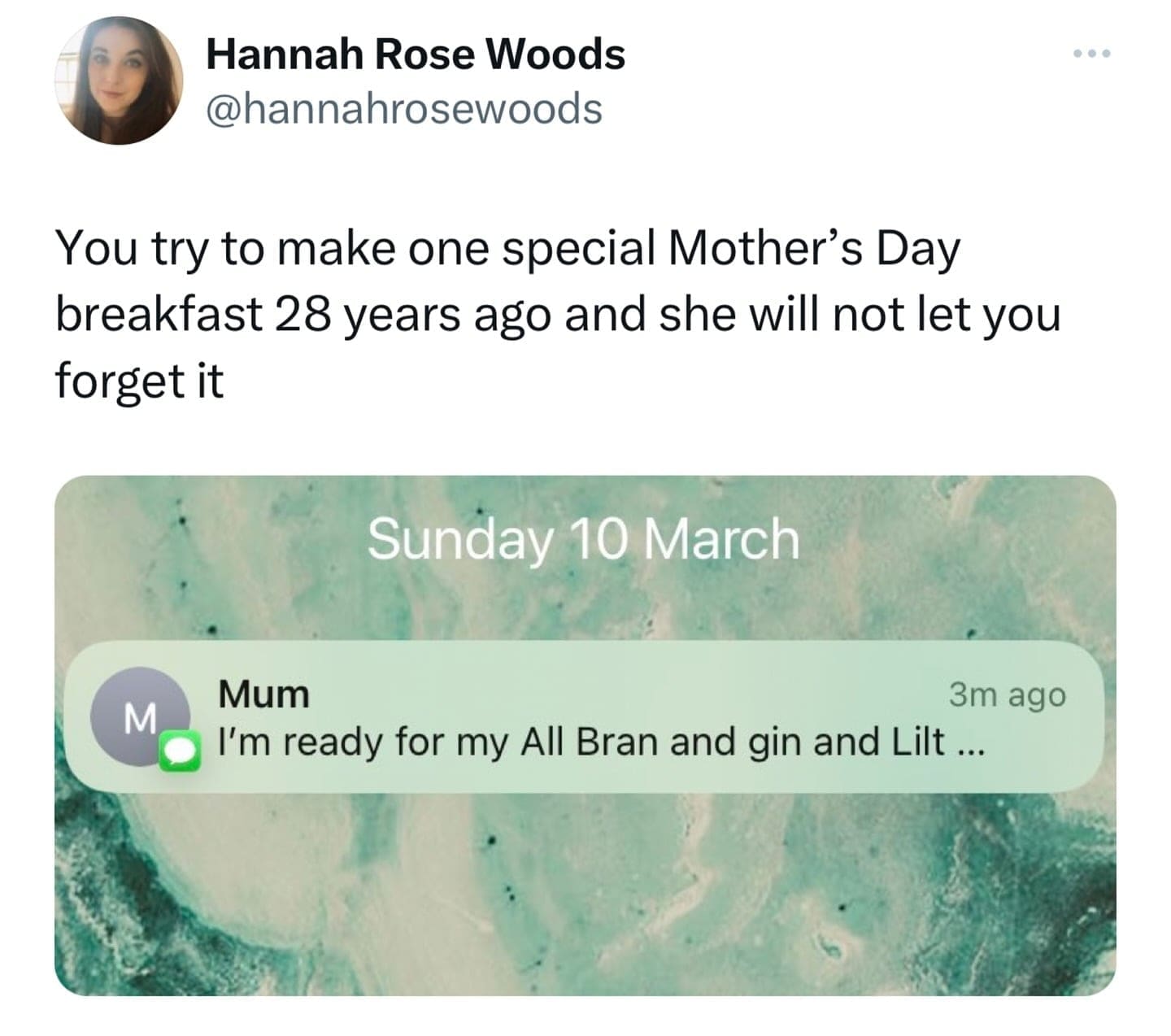Open the three-dot more options menu
Viewport: 1171px width, 1036px height.
[x=1090, y=54]
